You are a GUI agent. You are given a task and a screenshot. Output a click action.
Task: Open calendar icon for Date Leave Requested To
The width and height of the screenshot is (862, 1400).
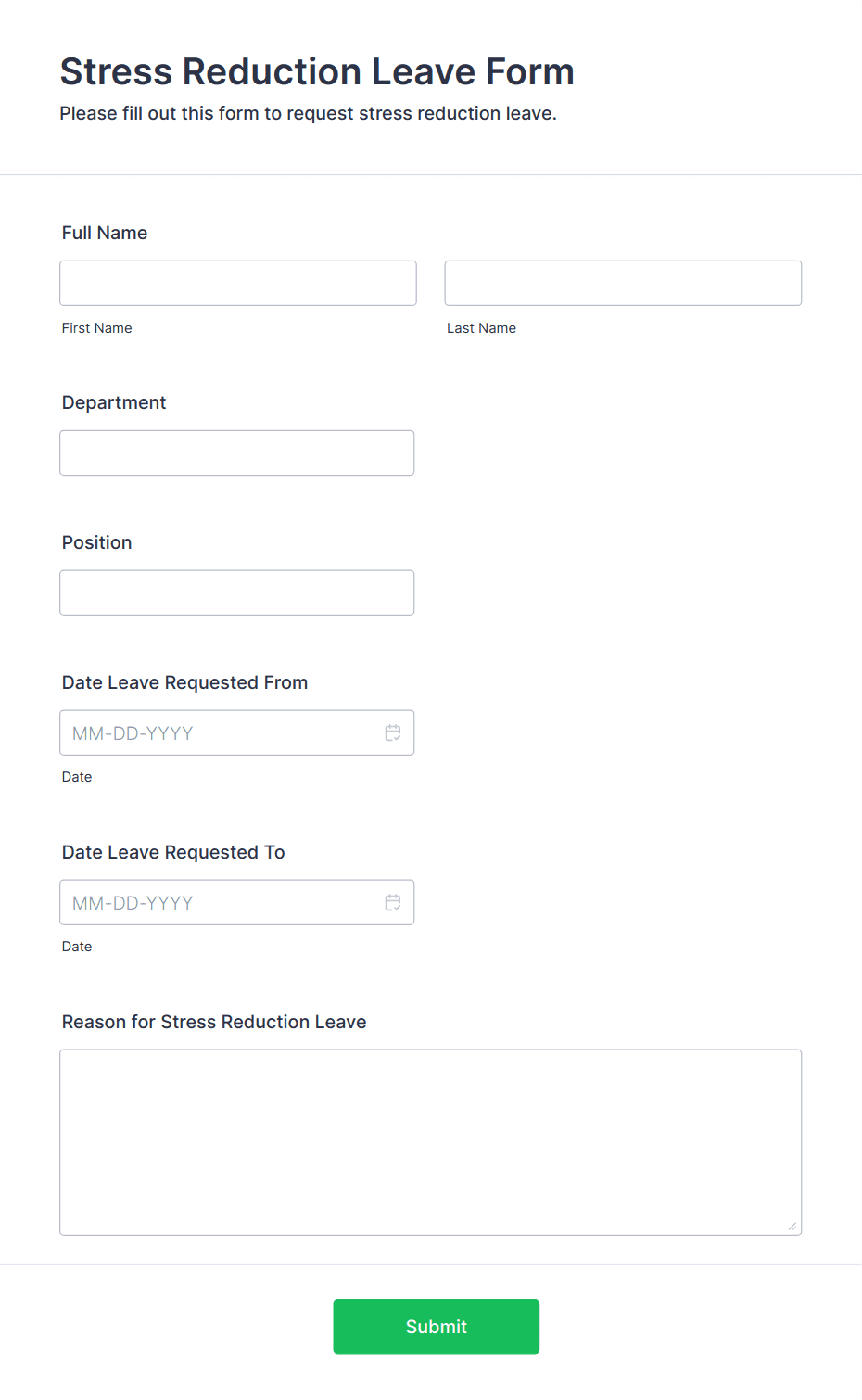point(393,902)
